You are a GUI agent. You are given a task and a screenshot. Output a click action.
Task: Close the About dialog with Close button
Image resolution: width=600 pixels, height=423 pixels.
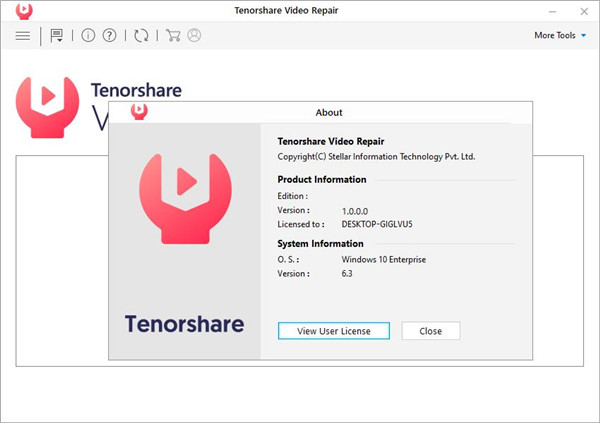point(431,331)
